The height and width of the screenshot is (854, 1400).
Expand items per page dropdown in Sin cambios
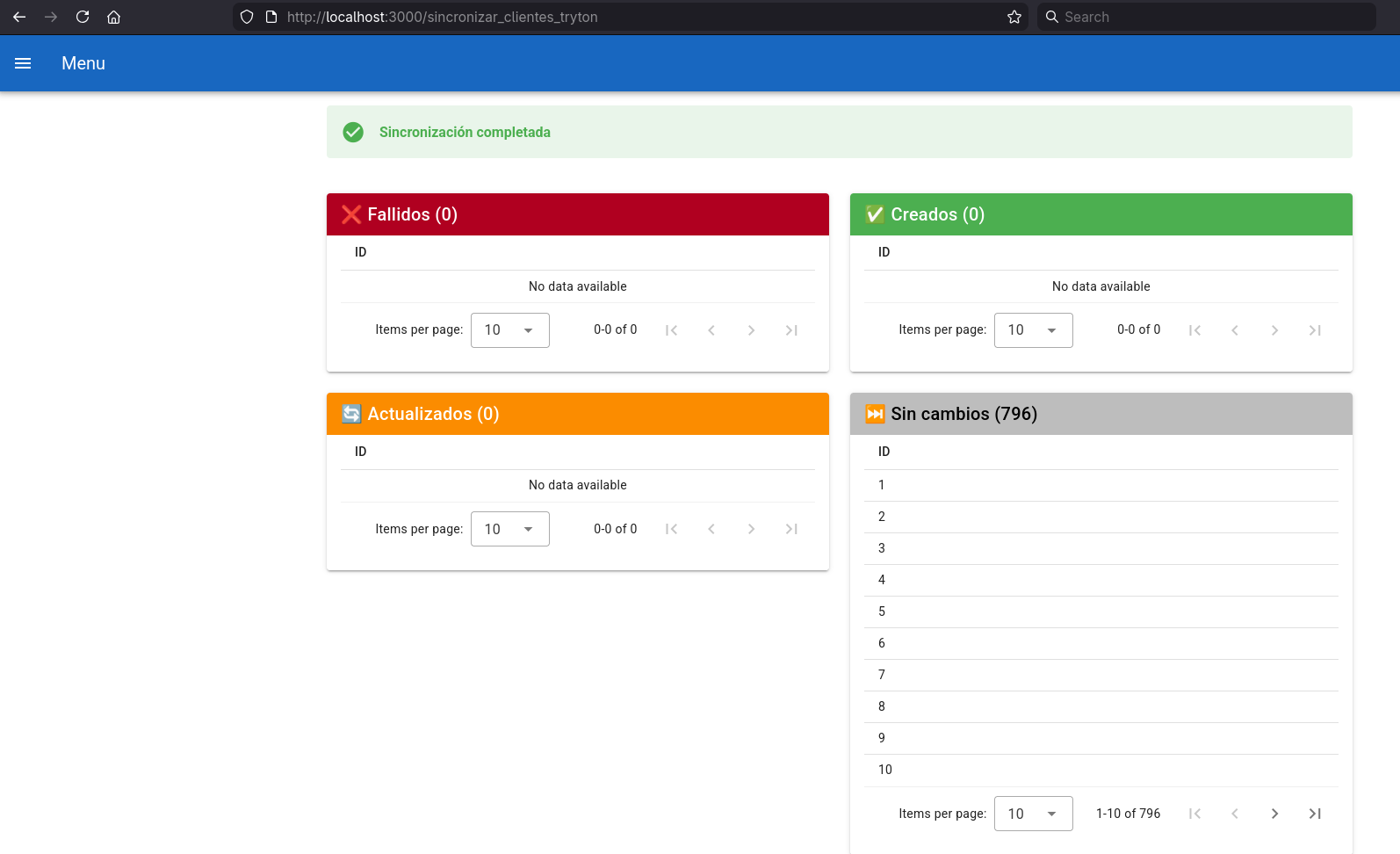(1033, 814)
